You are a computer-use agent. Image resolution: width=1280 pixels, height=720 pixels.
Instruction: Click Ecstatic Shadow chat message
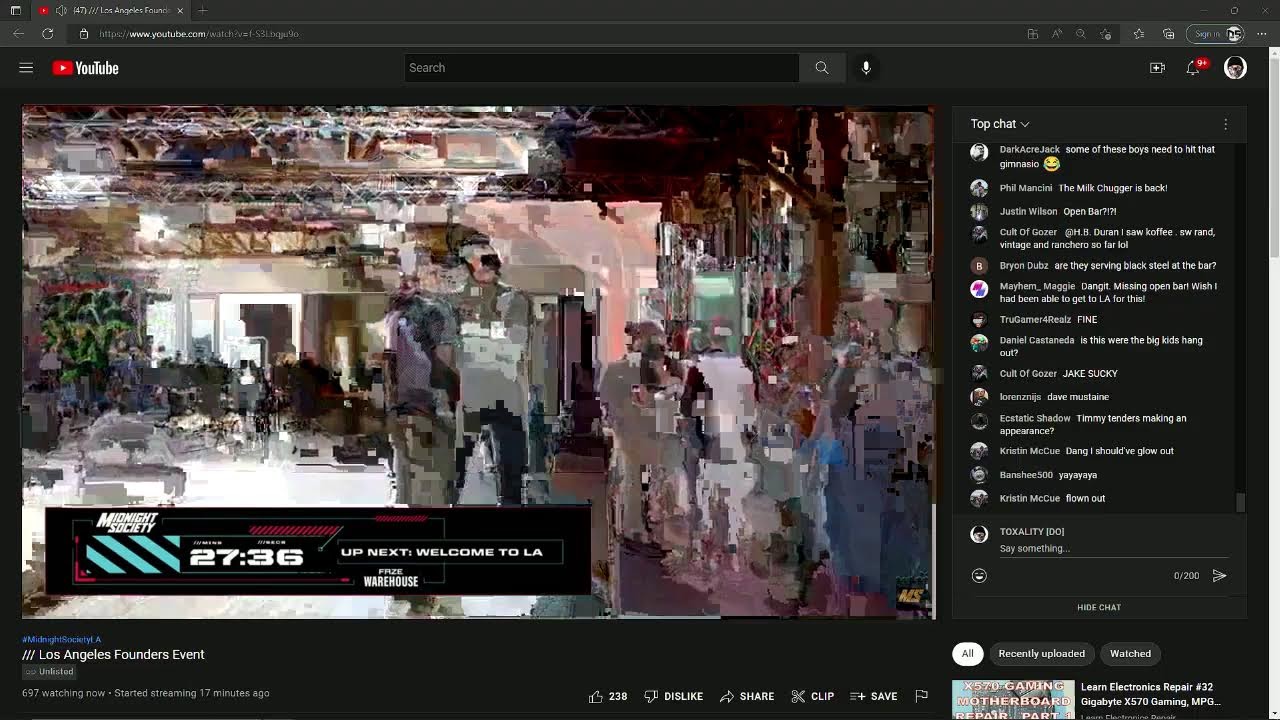1093,425
